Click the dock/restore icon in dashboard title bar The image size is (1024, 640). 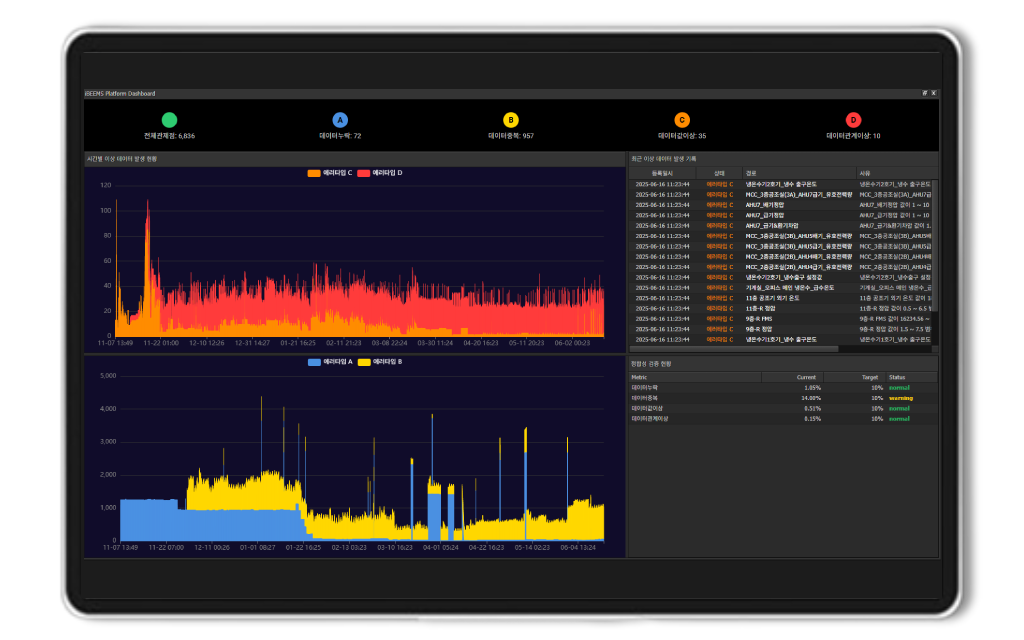coord(924,93)
